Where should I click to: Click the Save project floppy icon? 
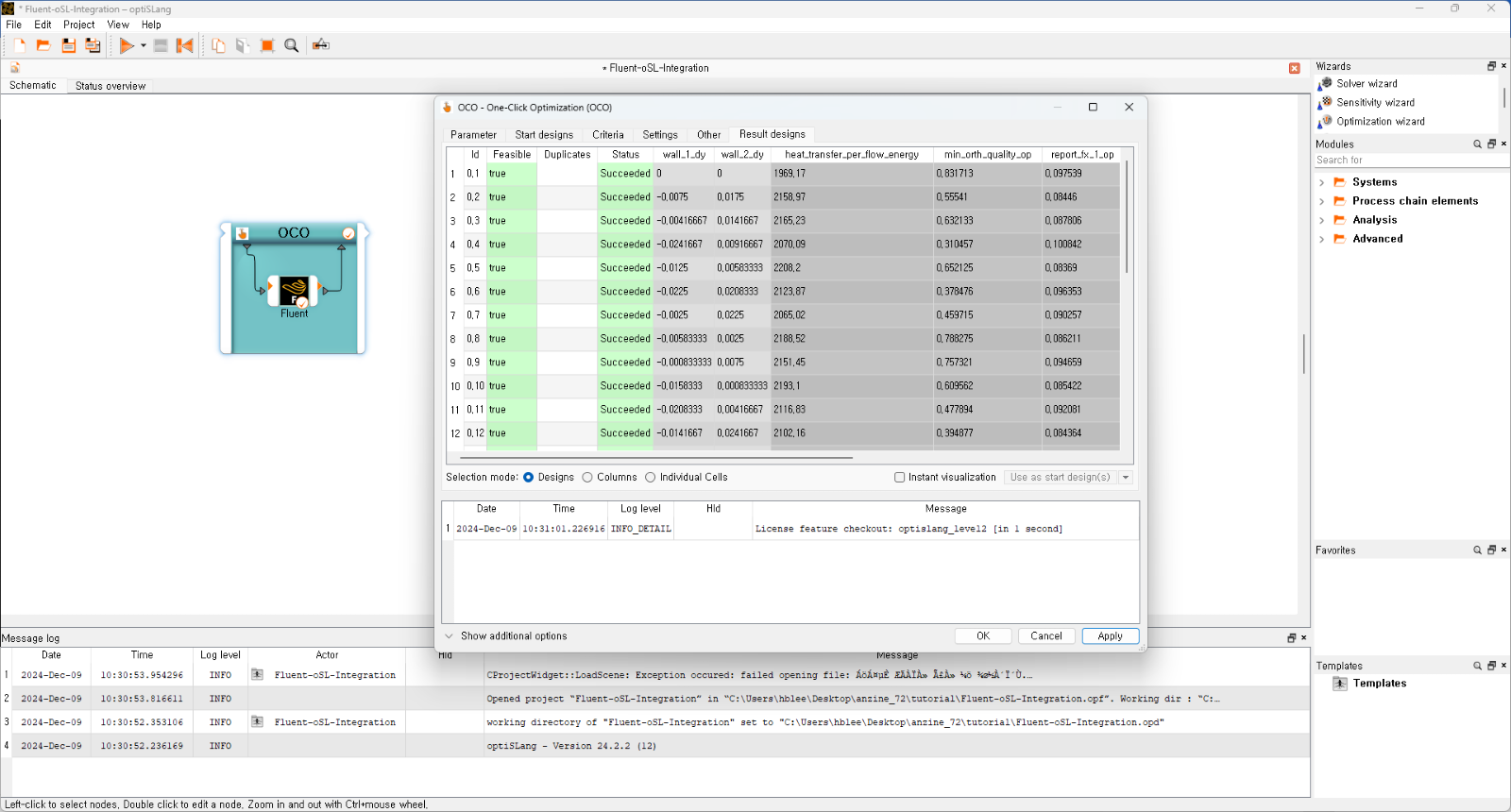click(x=68, y=45)
